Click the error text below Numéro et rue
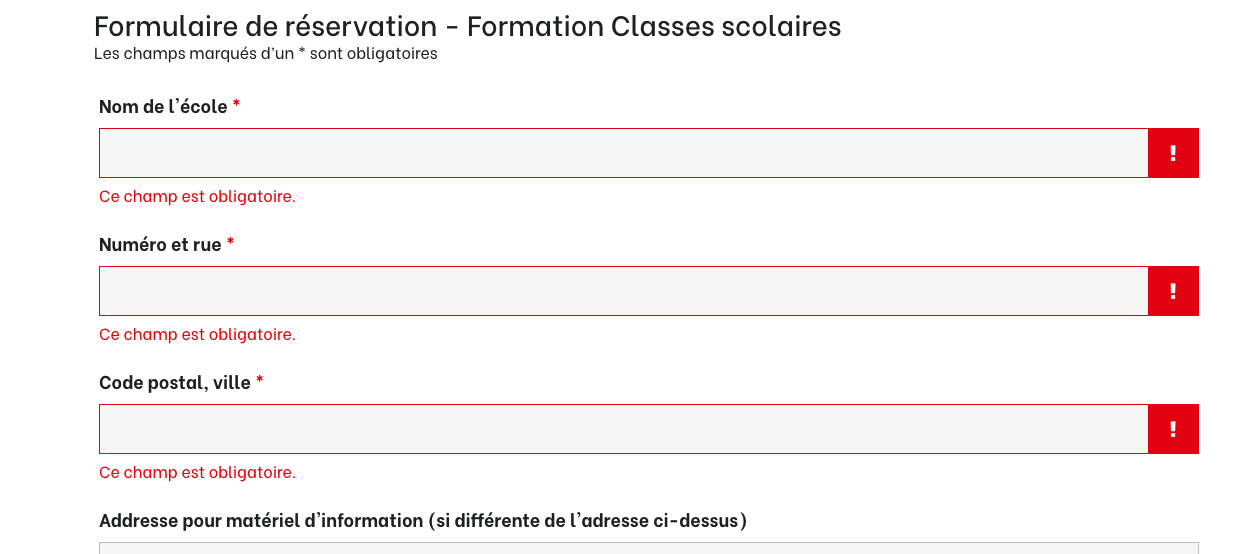The height and width of the screenshot is (554, 1245). coord(197,334)
